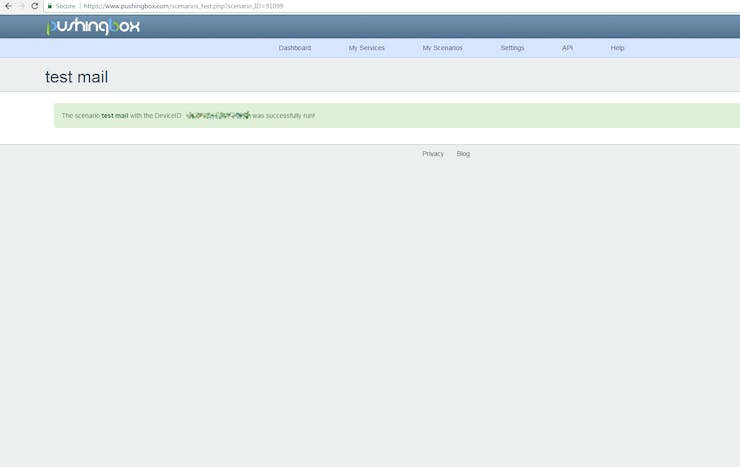Click the PushingBox logo
This screenshot has width=740, height=467.
(x=93, y=26)
